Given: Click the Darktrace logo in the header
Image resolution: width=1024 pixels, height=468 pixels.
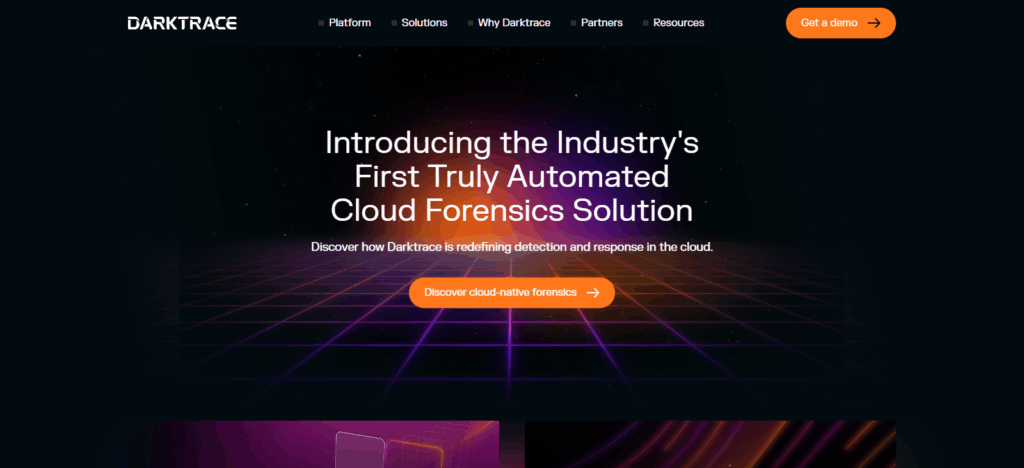Looking at the screenshot, I should (182, 23).
